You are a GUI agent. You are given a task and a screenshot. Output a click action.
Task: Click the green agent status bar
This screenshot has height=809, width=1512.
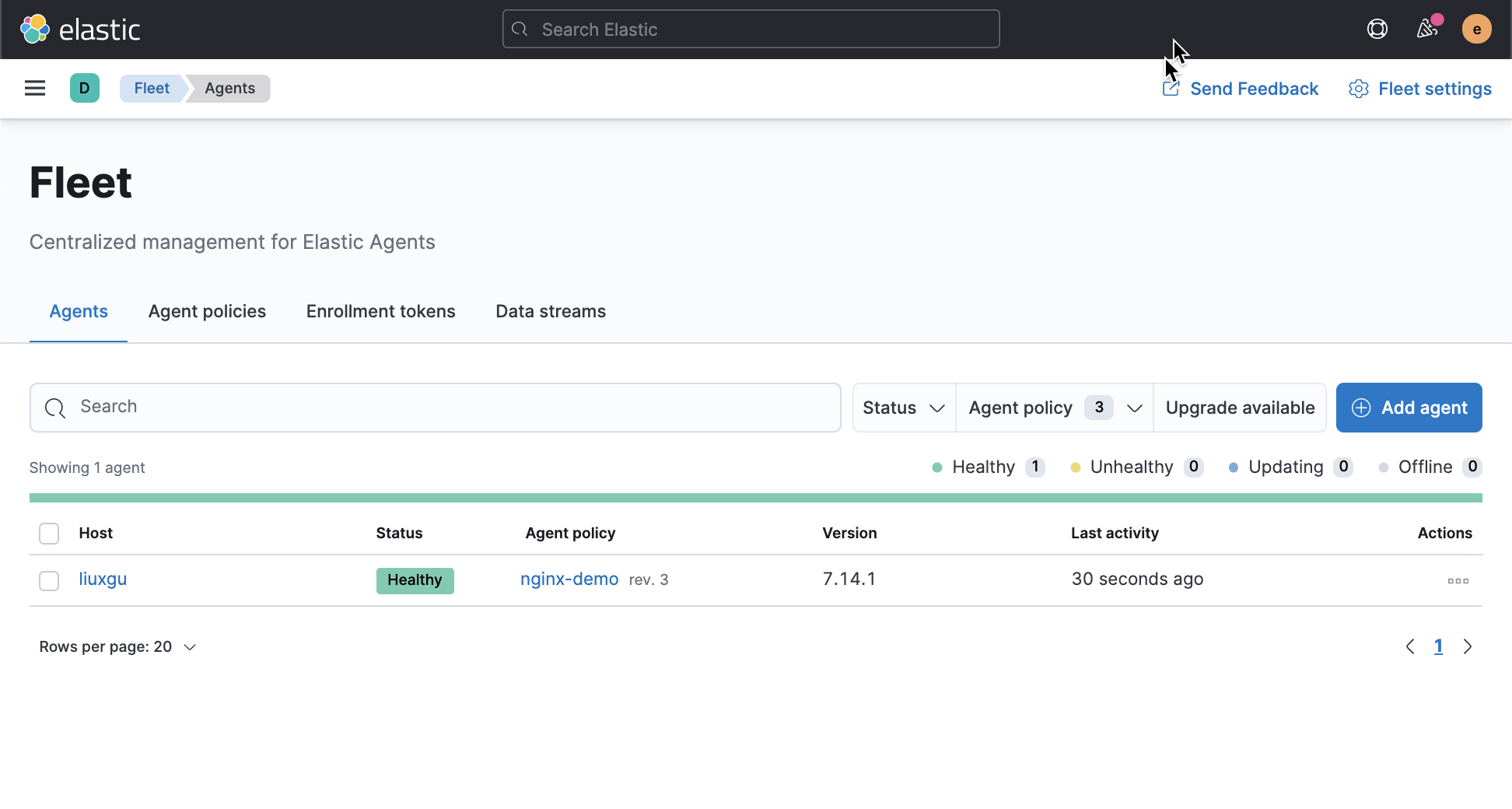tap(755, 497)
